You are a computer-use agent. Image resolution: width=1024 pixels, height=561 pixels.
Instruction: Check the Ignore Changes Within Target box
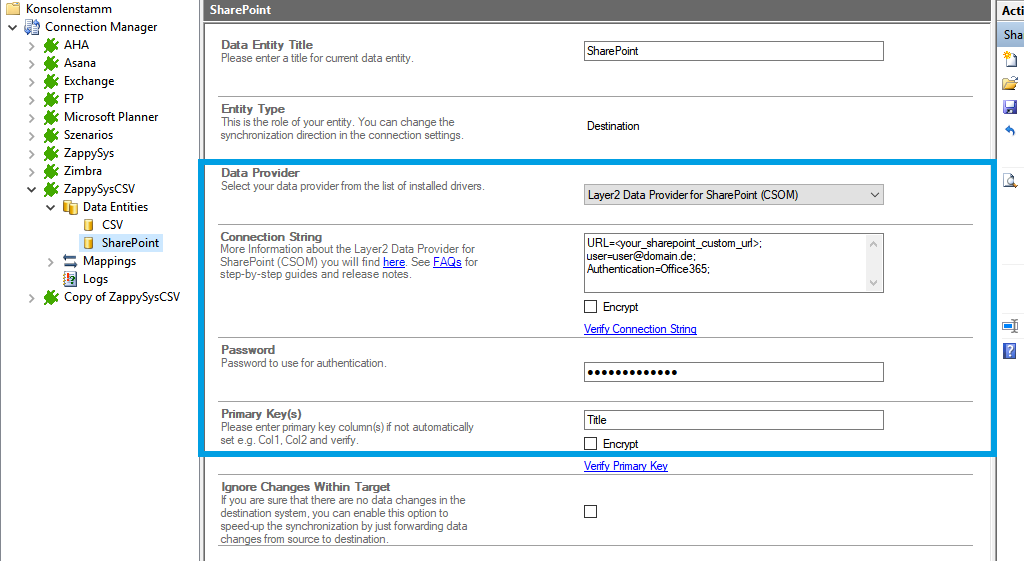coord(590,511)
